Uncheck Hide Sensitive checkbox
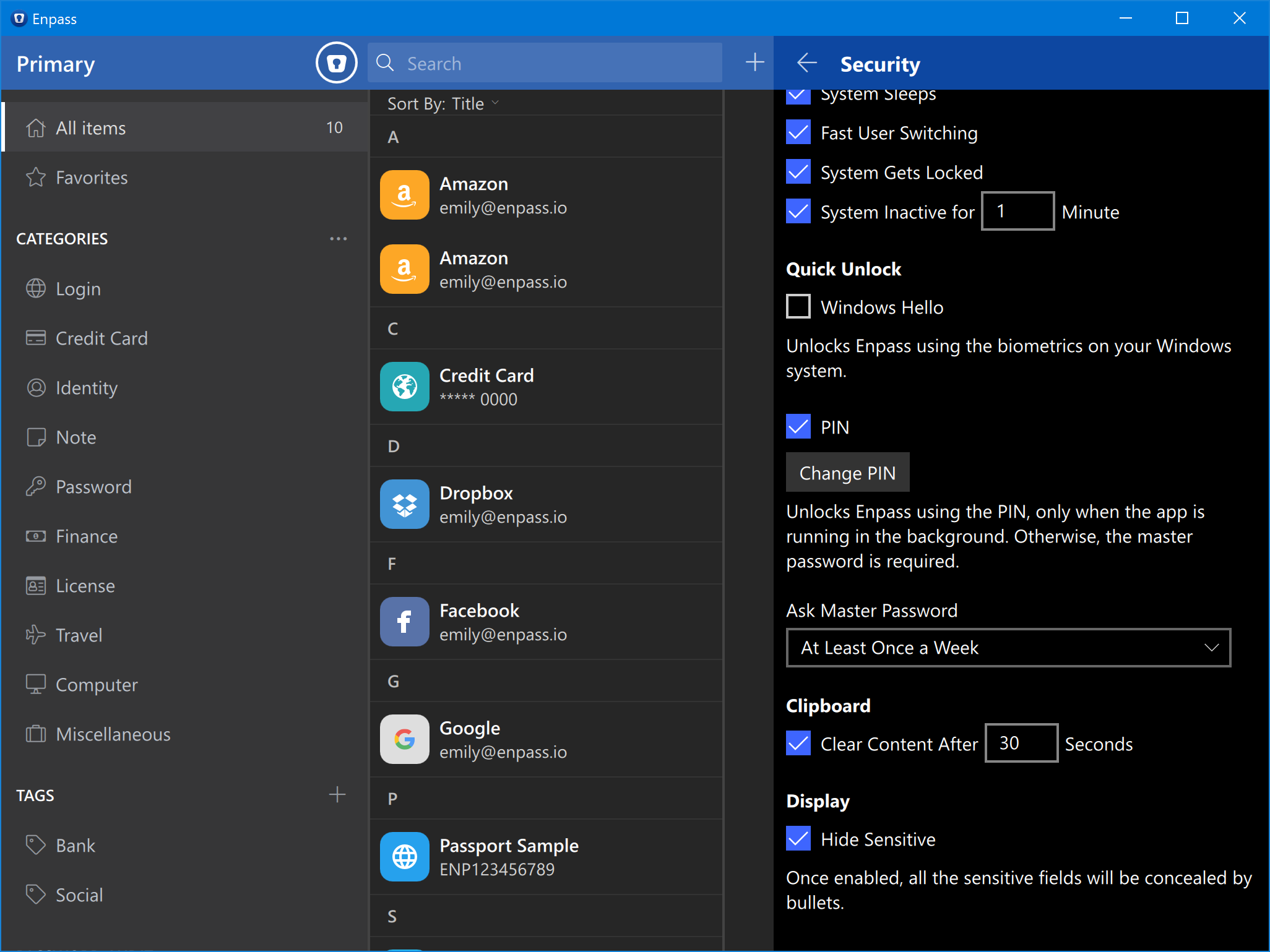Image resolution: width=1270 pixels, height=952 pixels. [798, 839]
